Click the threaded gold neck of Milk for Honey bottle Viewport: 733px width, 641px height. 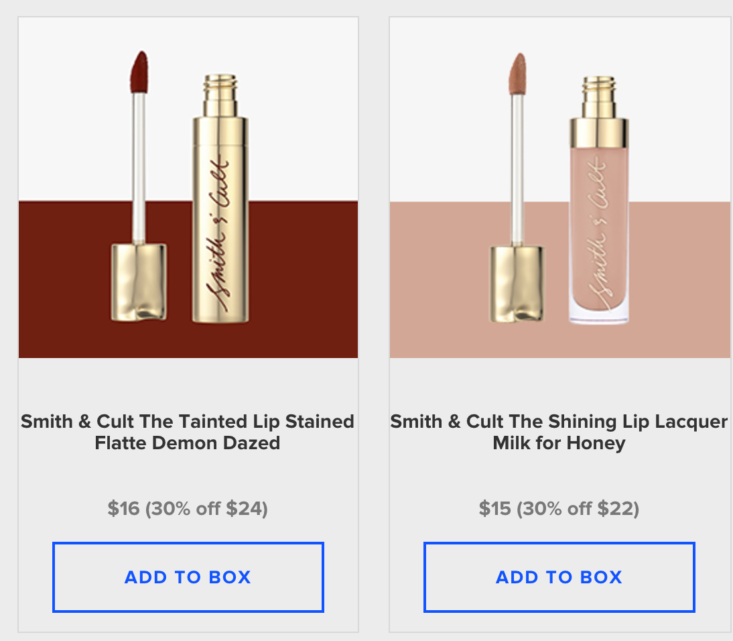click(x=599, y=97)
